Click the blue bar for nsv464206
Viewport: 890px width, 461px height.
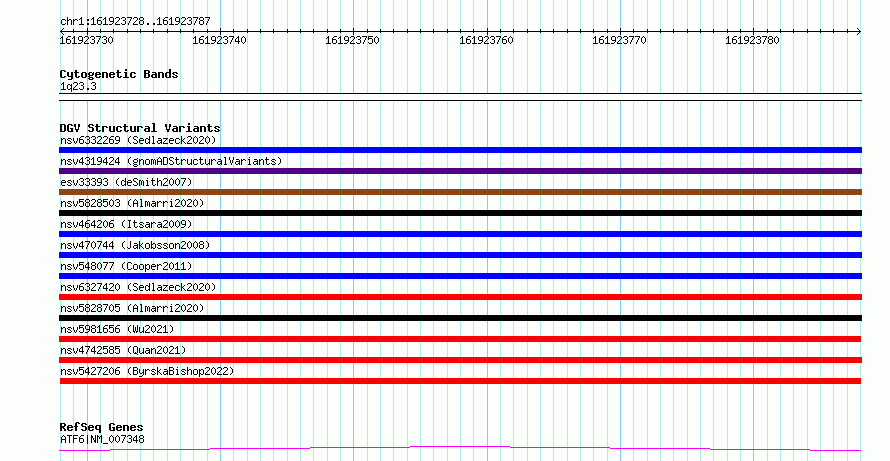tap(460, 234)
